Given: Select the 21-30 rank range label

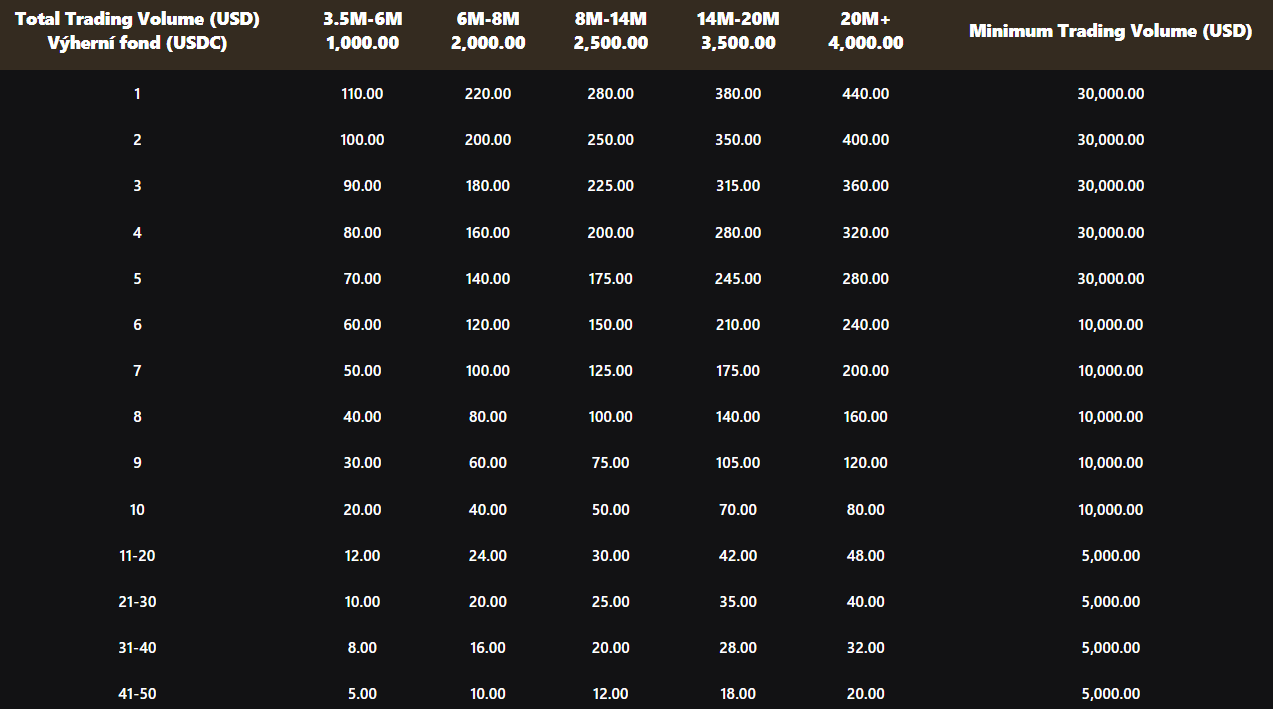Looking at the screenshot, I should 137,602.
